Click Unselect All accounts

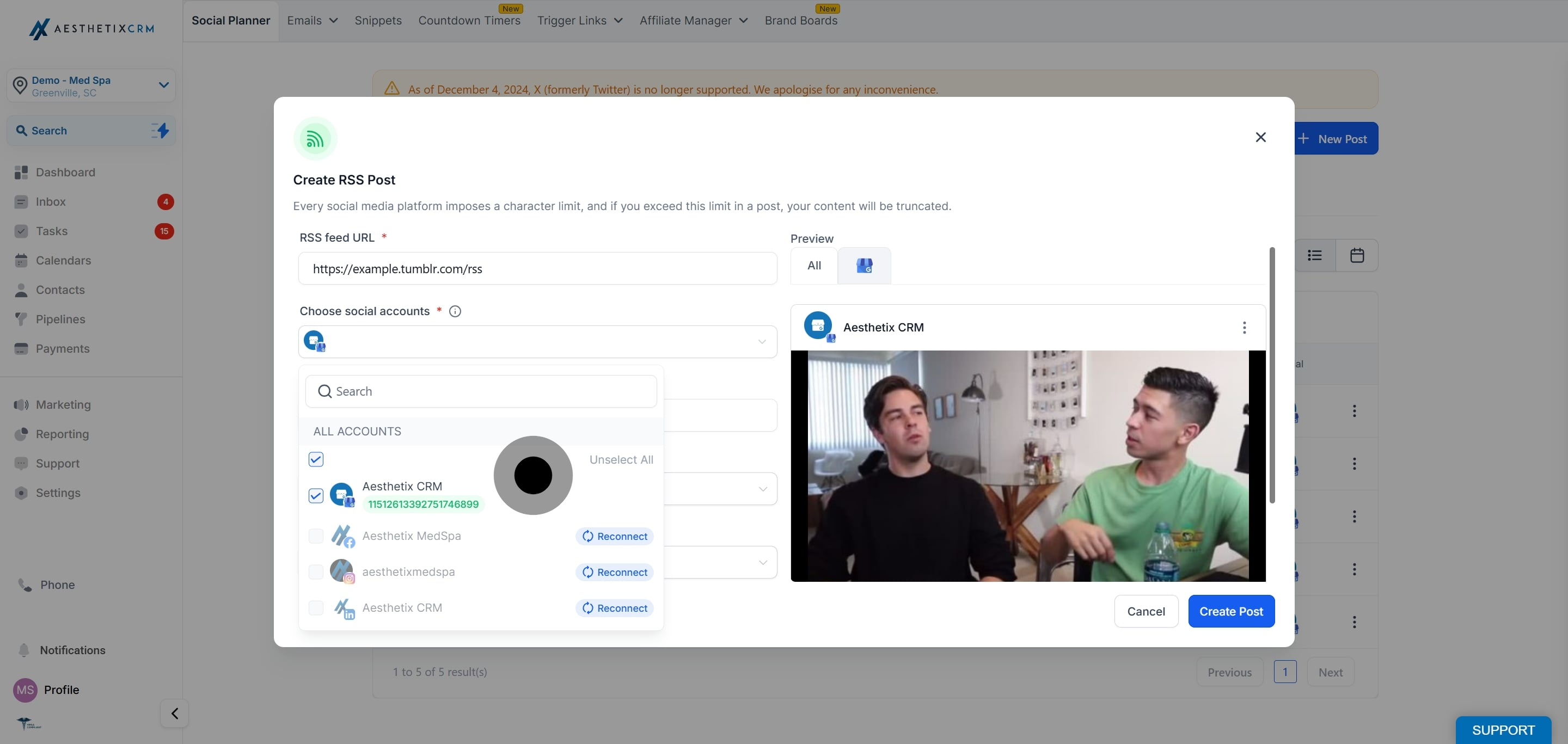point(621,460)
